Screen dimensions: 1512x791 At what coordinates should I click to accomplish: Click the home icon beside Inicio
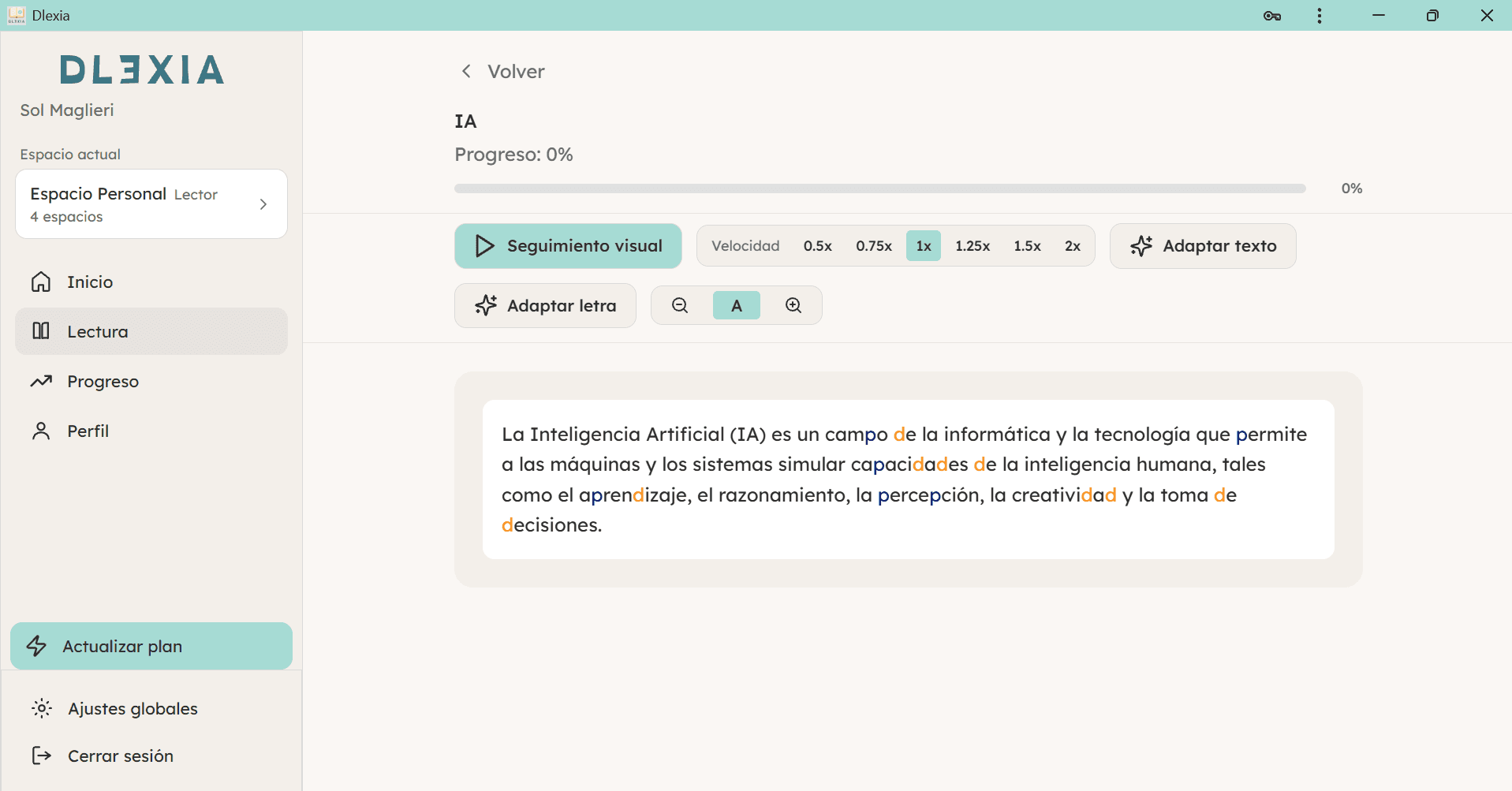pyautogui.click(x=41, y=282)
